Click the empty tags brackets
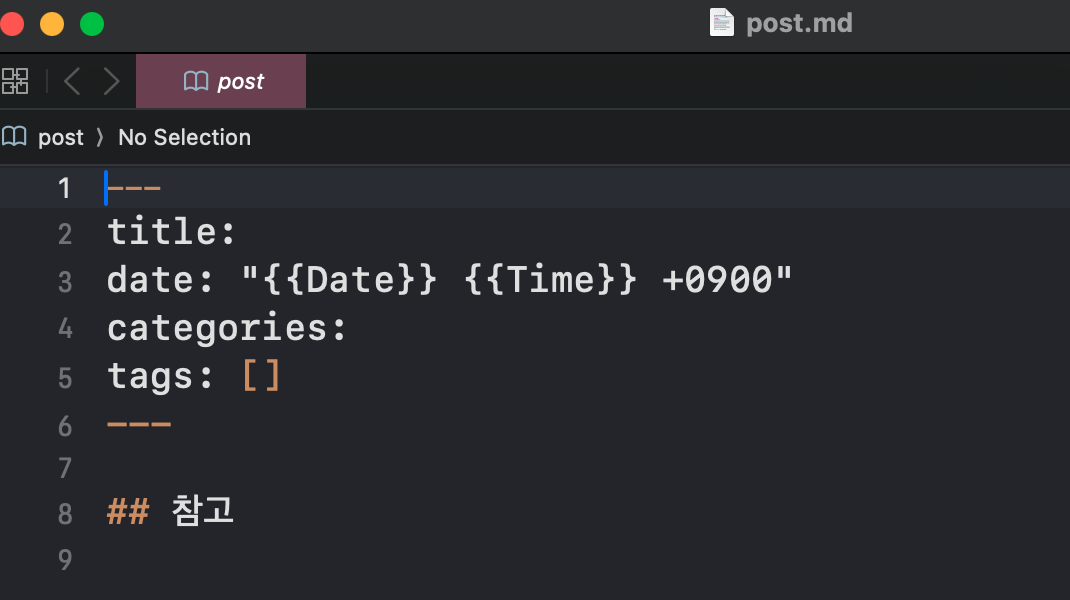This screenshot has height=600, width=1070. (x=262, y=376)
